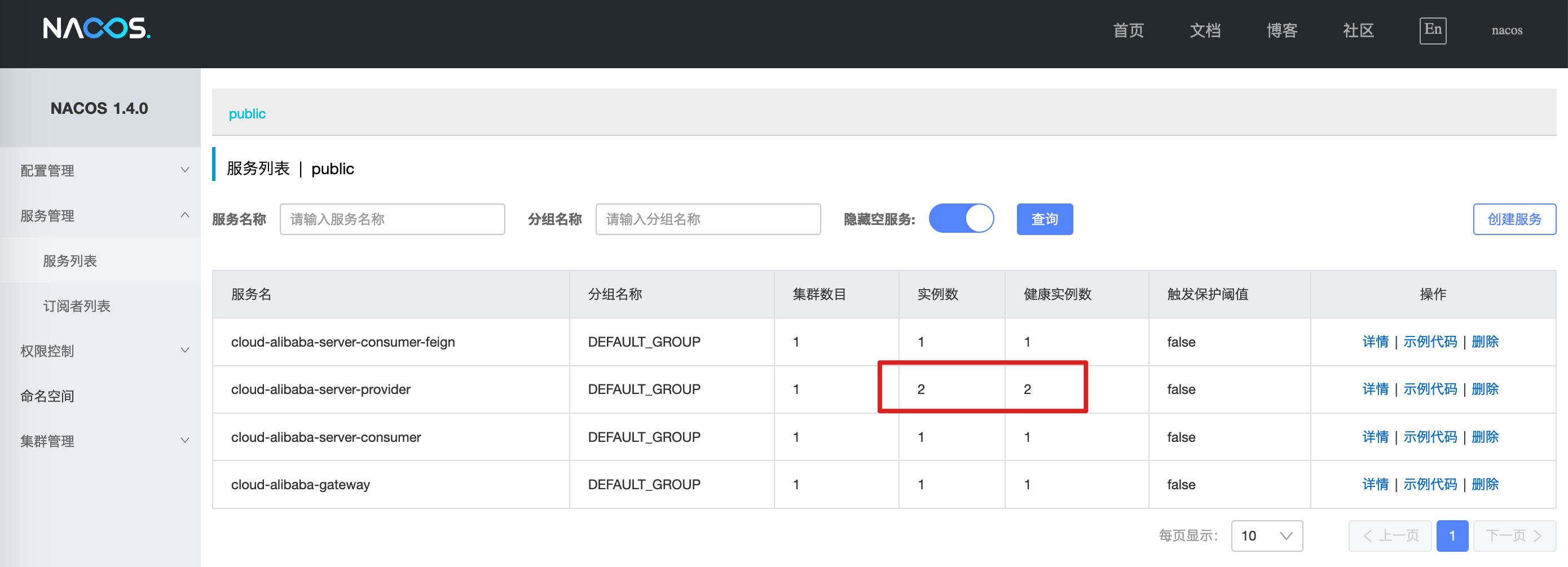The width and height of the screenshot is (1568, 567).
Task: Switch language with the En button
Action: point(1433,30)
